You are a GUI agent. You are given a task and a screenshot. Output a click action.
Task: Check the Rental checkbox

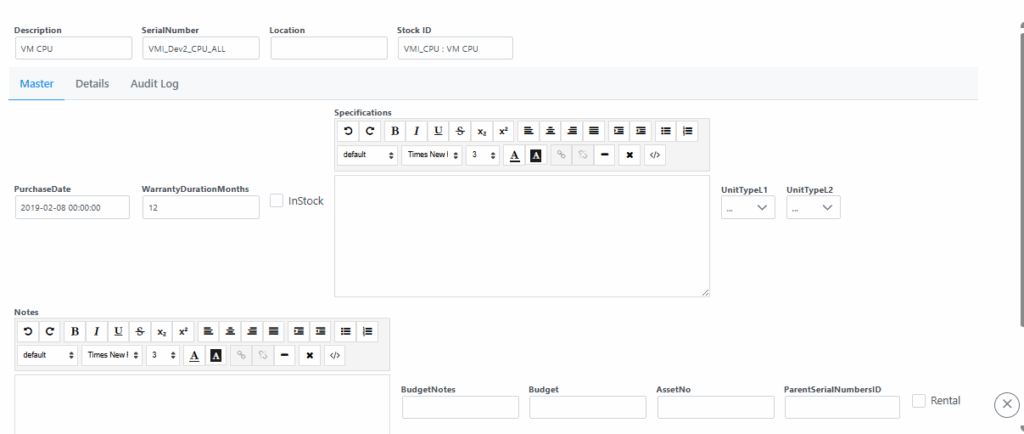(919, 401)
